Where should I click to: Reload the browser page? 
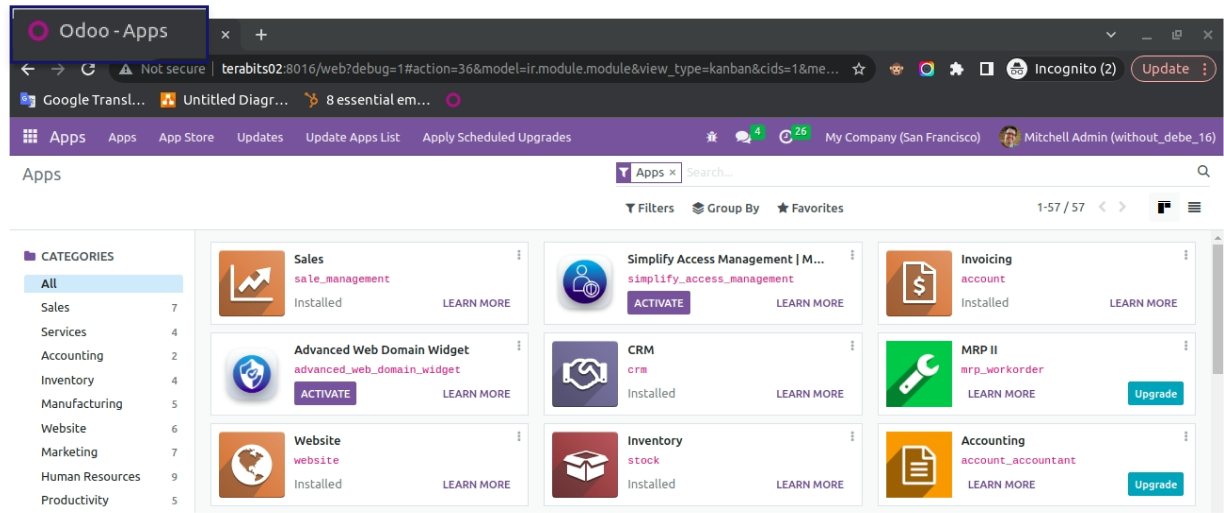(88, 69)
